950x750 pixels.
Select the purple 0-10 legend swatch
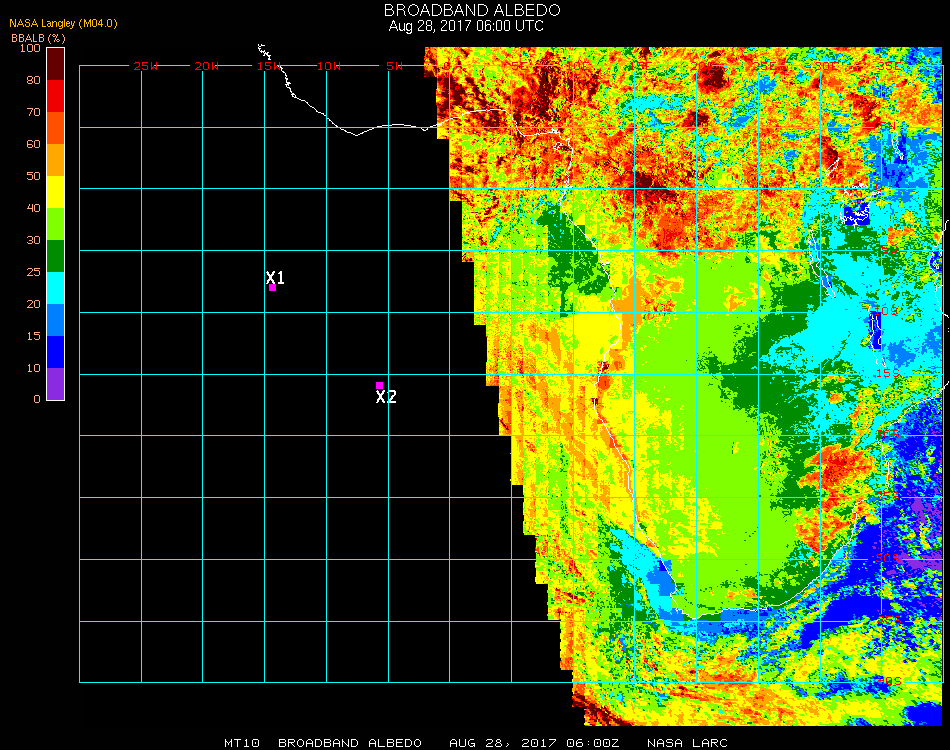click(55, 384)
